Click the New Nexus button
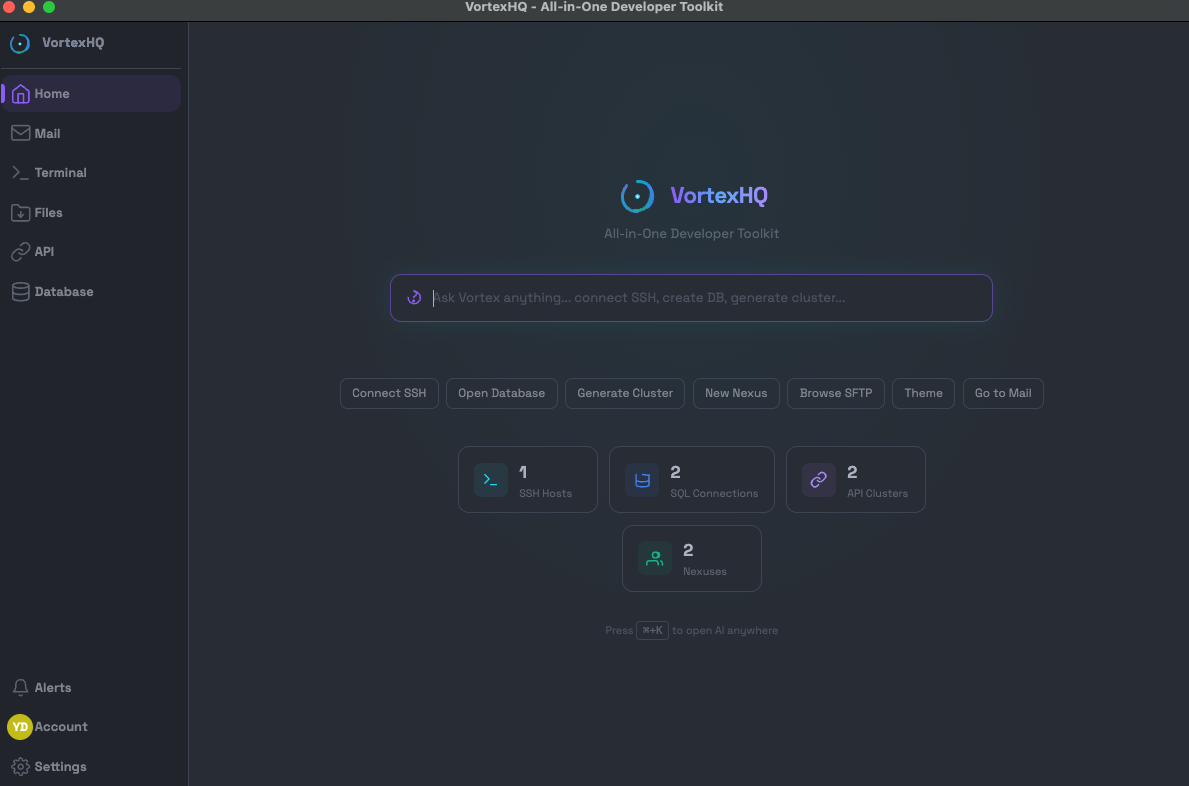This screenshot has width=1189, height=786. (736, 393)
